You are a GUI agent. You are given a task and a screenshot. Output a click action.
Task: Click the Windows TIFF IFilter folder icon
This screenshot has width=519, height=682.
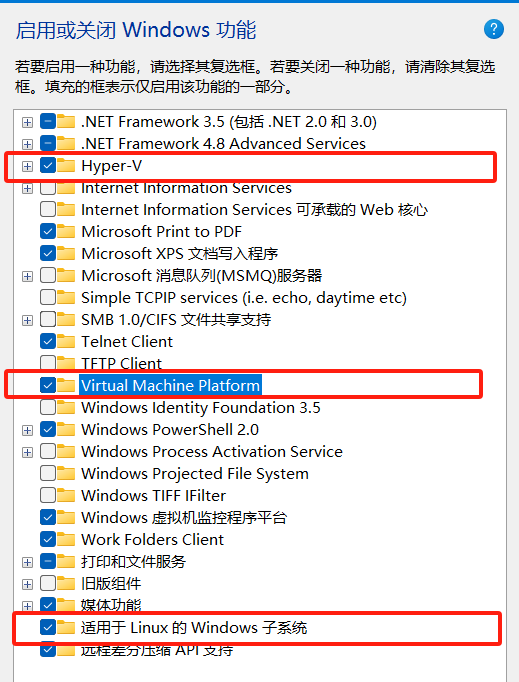(66, 495)
